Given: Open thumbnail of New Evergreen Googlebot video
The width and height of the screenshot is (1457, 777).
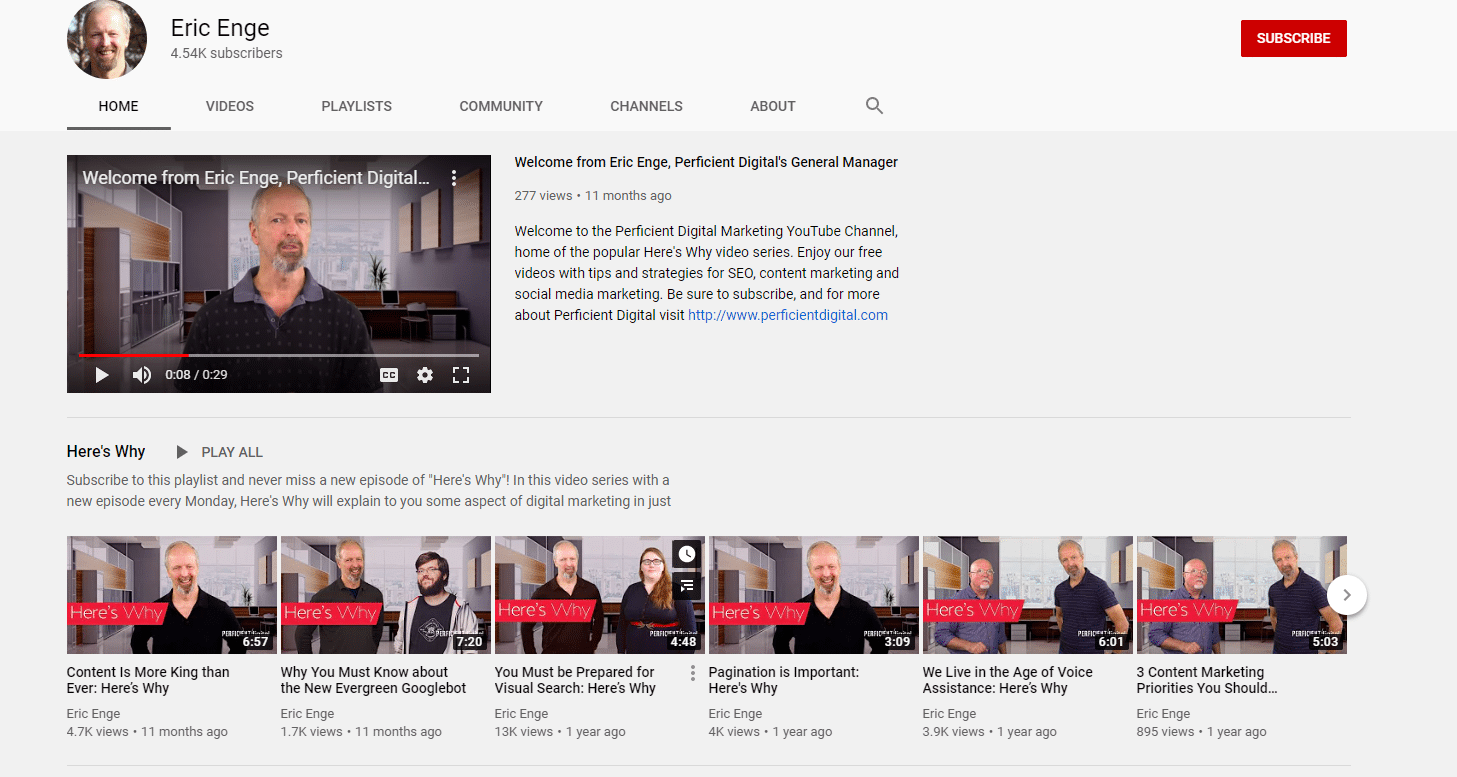Looking at the screenshot, I should [386, 595].
